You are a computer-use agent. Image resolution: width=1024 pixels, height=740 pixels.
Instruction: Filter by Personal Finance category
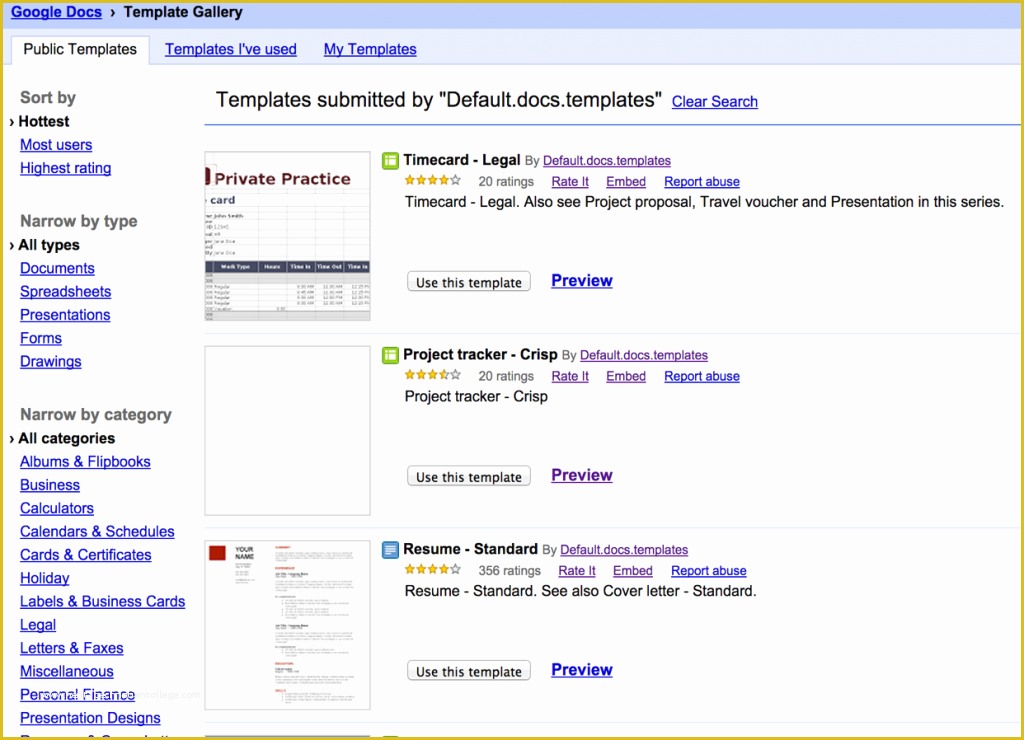click(x=78, y=695)
